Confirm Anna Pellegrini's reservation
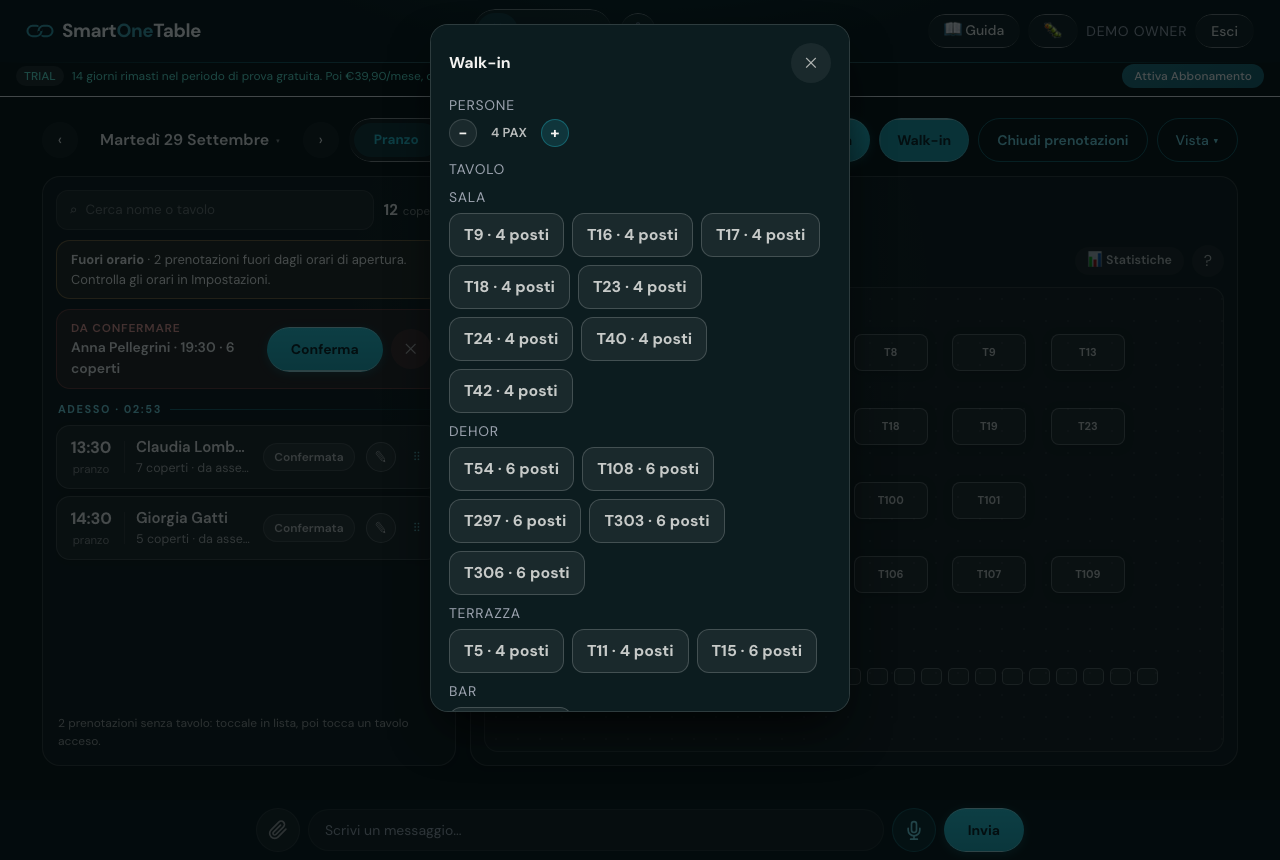 point(324,350)
